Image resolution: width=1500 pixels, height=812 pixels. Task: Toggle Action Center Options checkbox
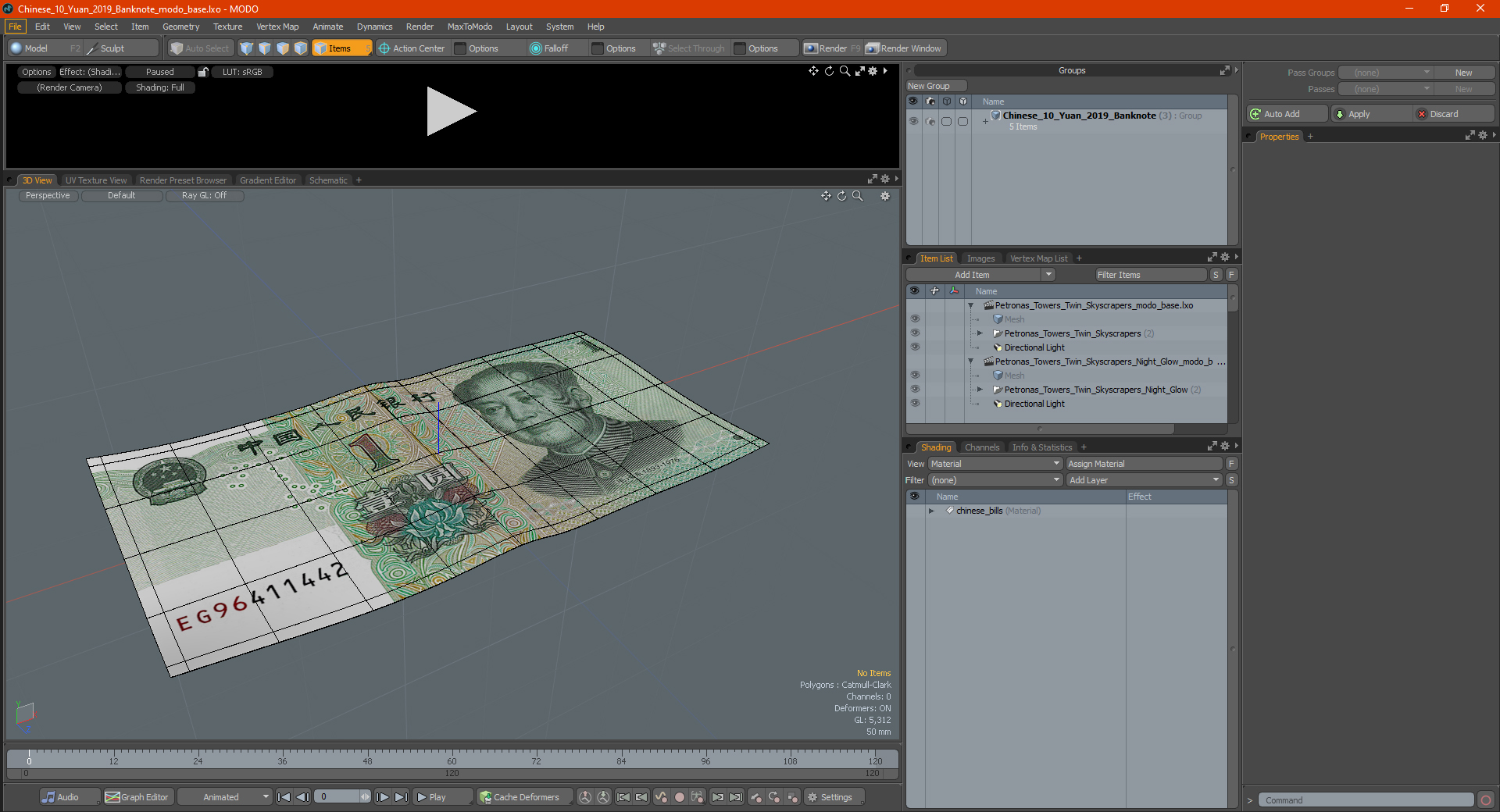pos(460,48)
